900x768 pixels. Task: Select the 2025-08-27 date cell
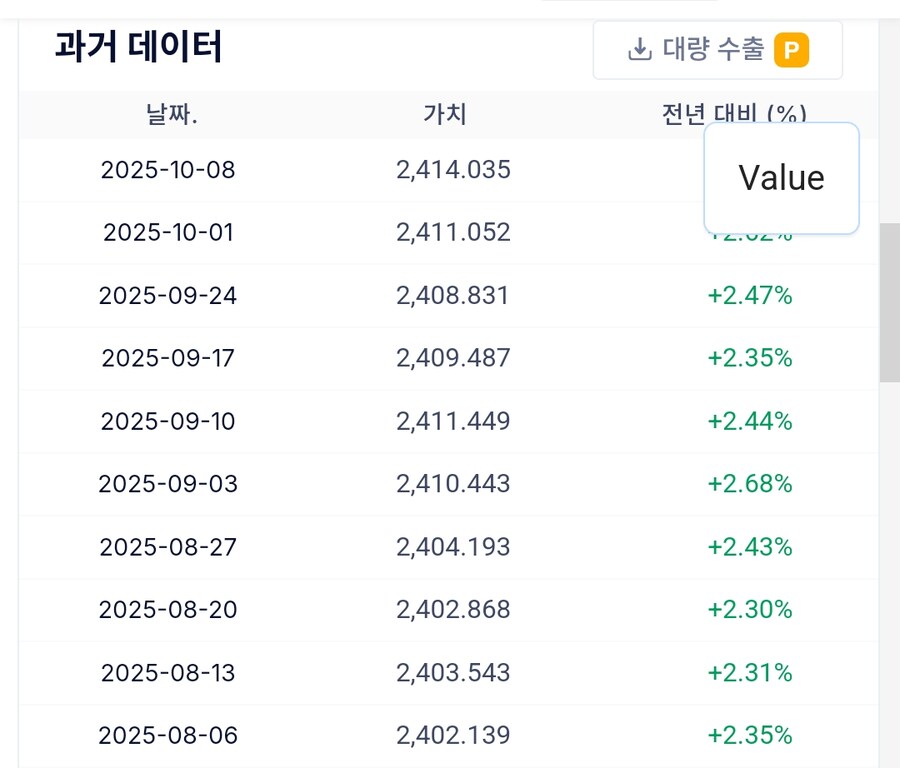pos(168,547)
